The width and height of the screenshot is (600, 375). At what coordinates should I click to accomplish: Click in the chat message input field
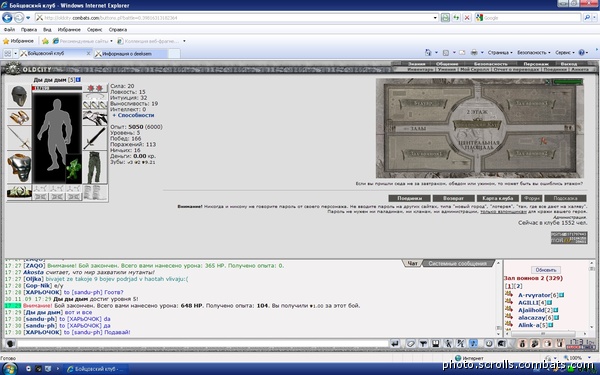[203, 344]
